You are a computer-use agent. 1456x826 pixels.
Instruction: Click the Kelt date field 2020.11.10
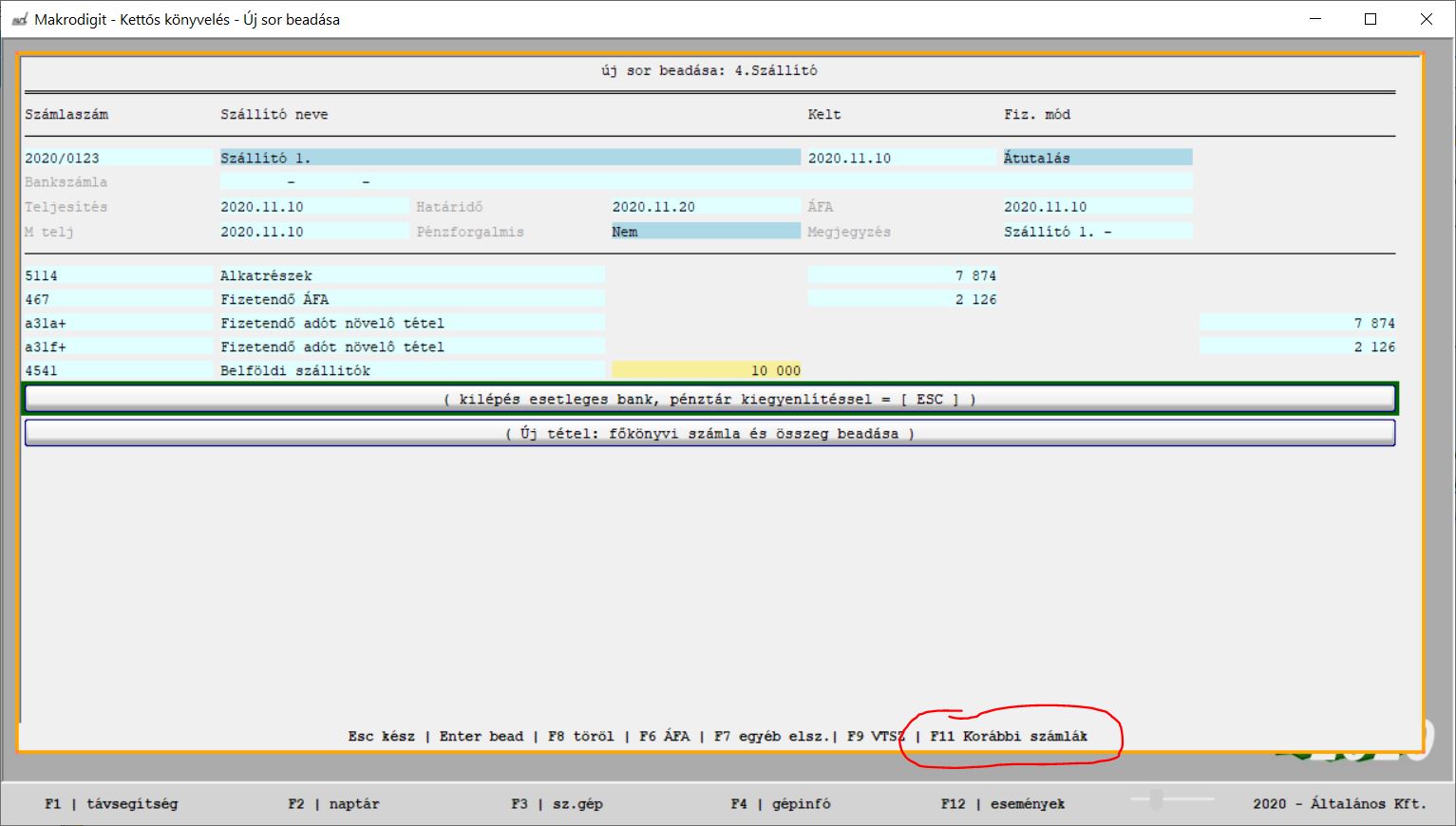click(x=900, y=158)
